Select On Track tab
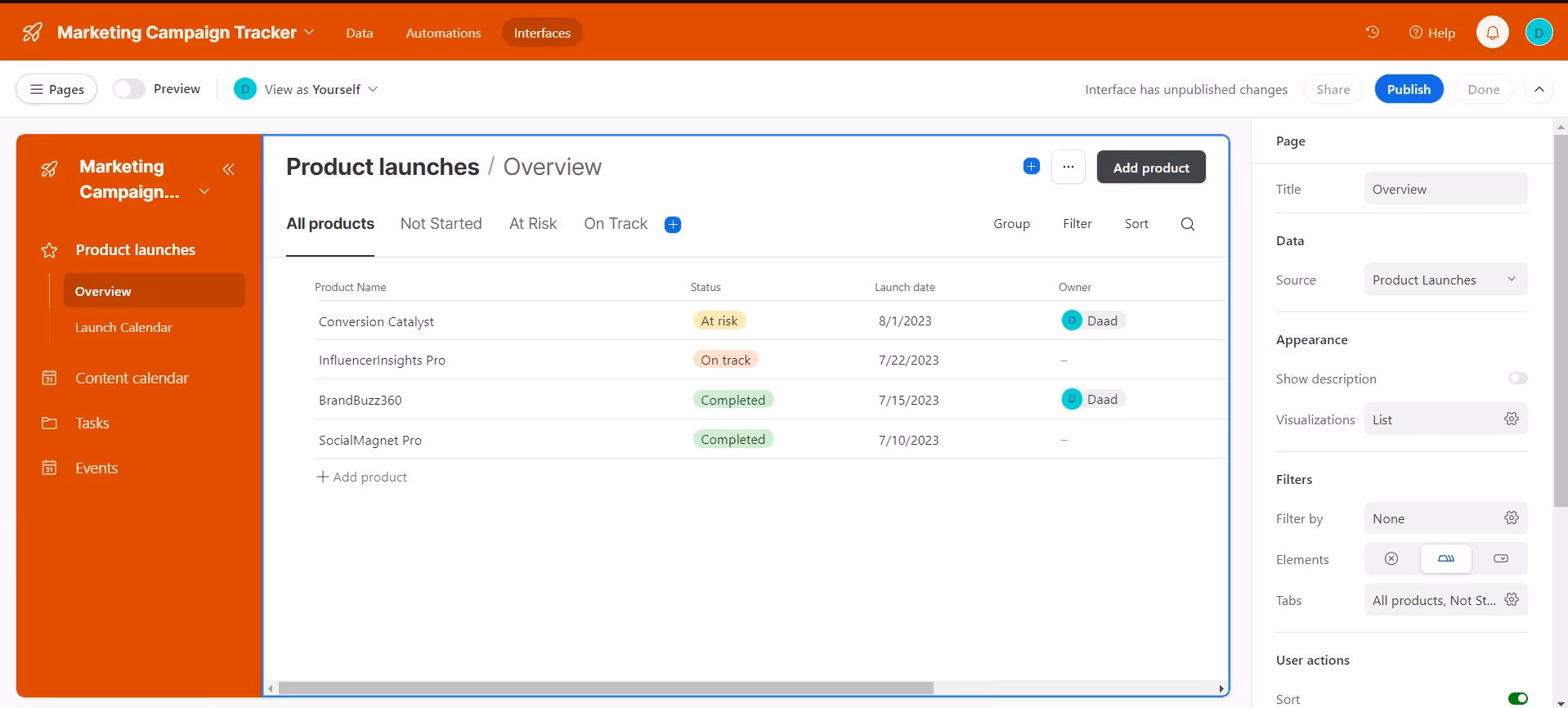Image resolution: width=1568 pixels, height=708 pixels. [616, 224]
